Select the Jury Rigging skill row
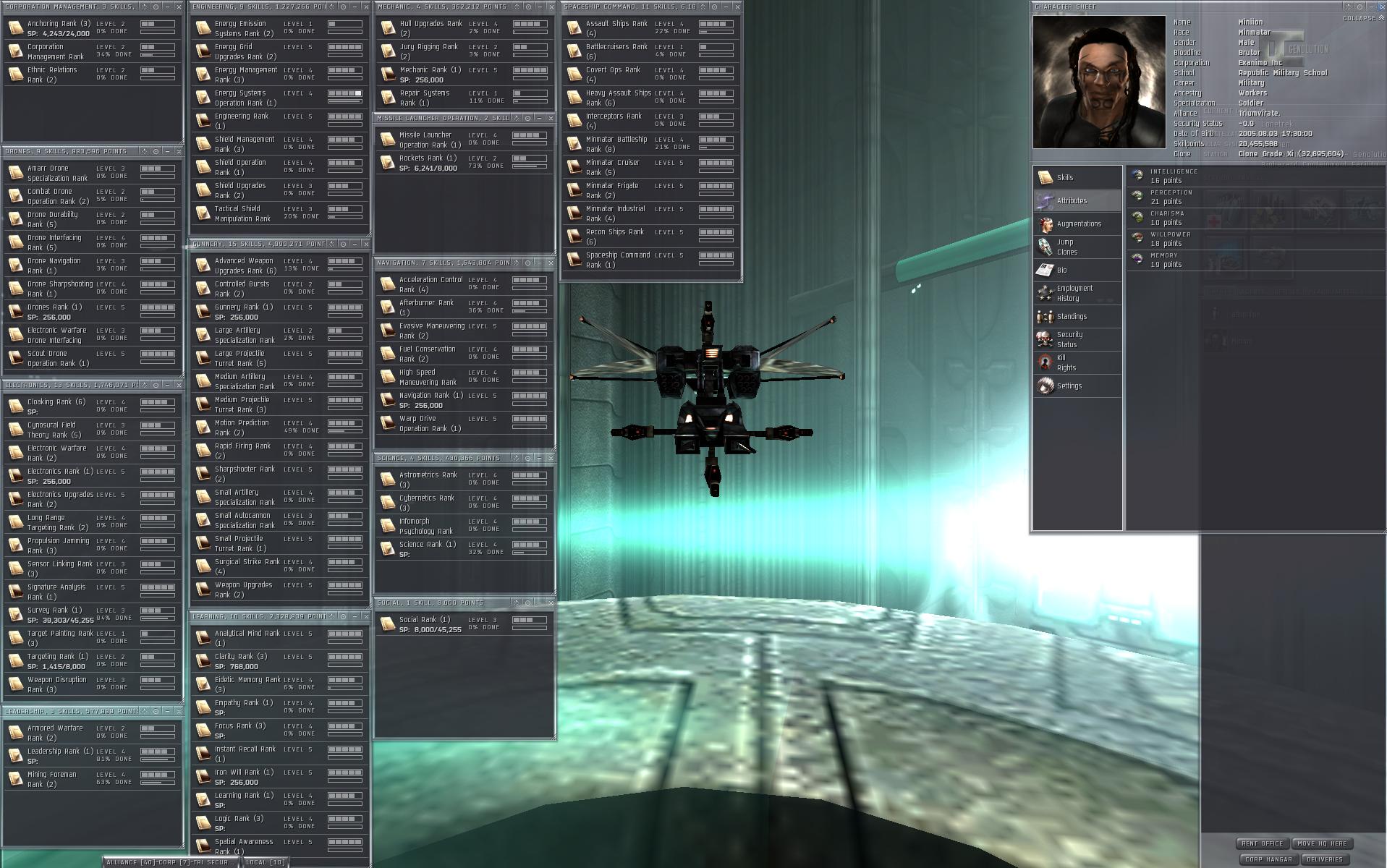The height and width of the screenshot is (868, 1387). click(x=465, y=51)
